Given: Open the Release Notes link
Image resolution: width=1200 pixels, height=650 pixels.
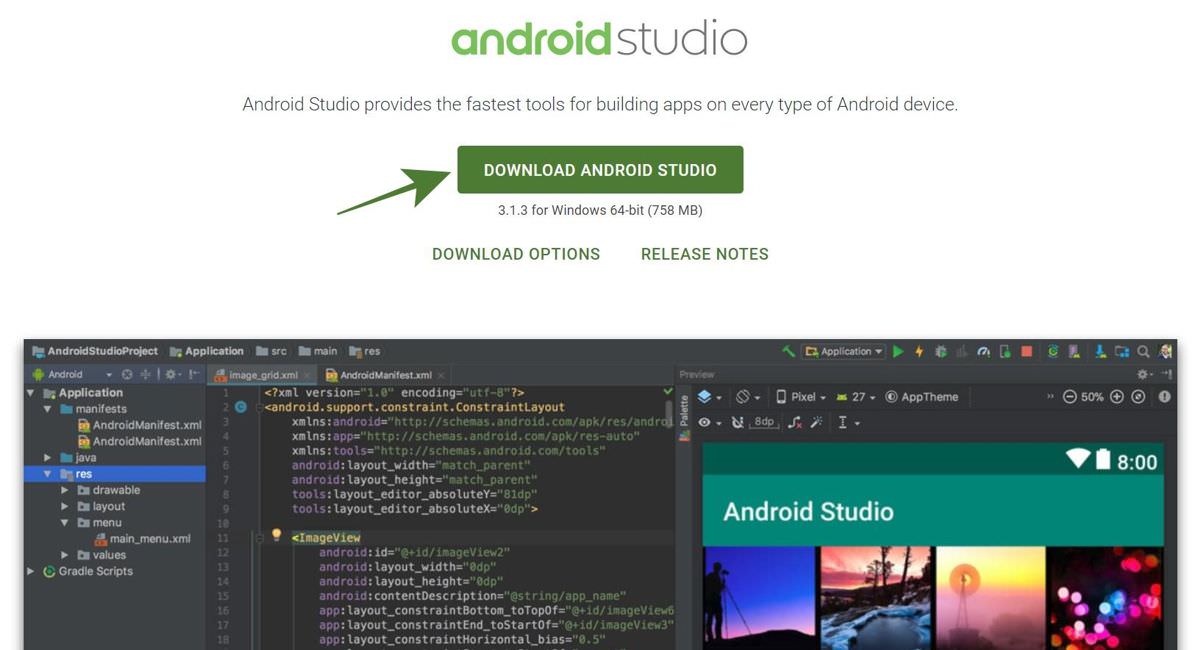Looking at the screenshot, I should 705,254.
